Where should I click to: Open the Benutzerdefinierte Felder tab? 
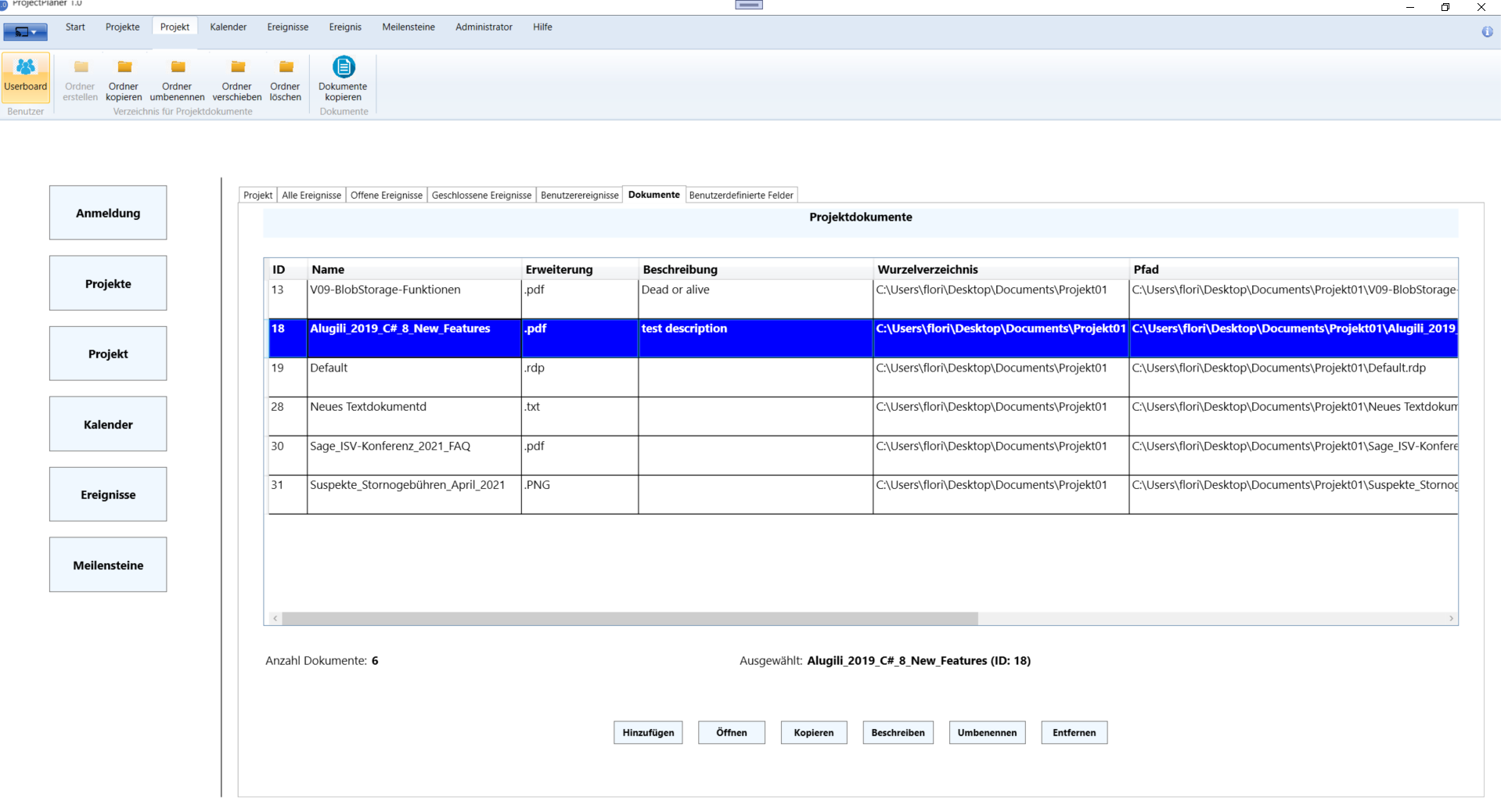point(741,195)
